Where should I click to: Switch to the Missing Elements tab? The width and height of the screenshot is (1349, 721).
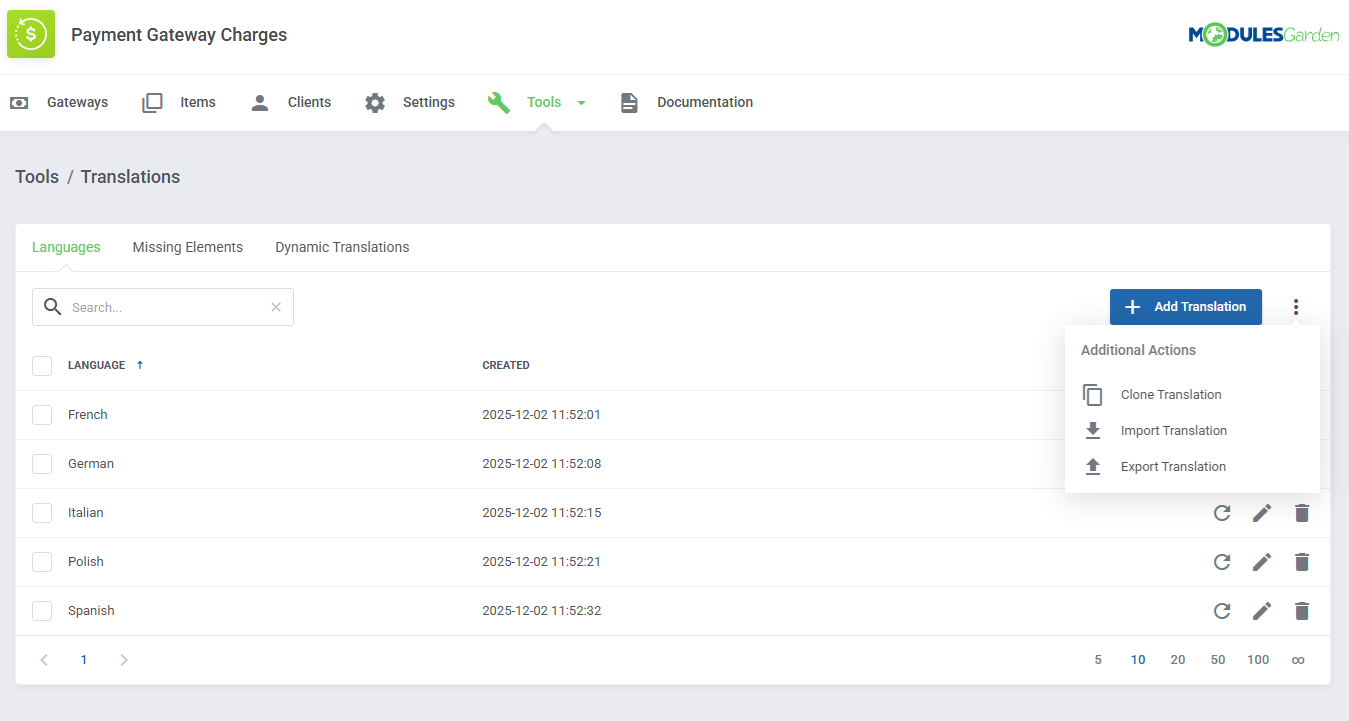tap(187, 246)
